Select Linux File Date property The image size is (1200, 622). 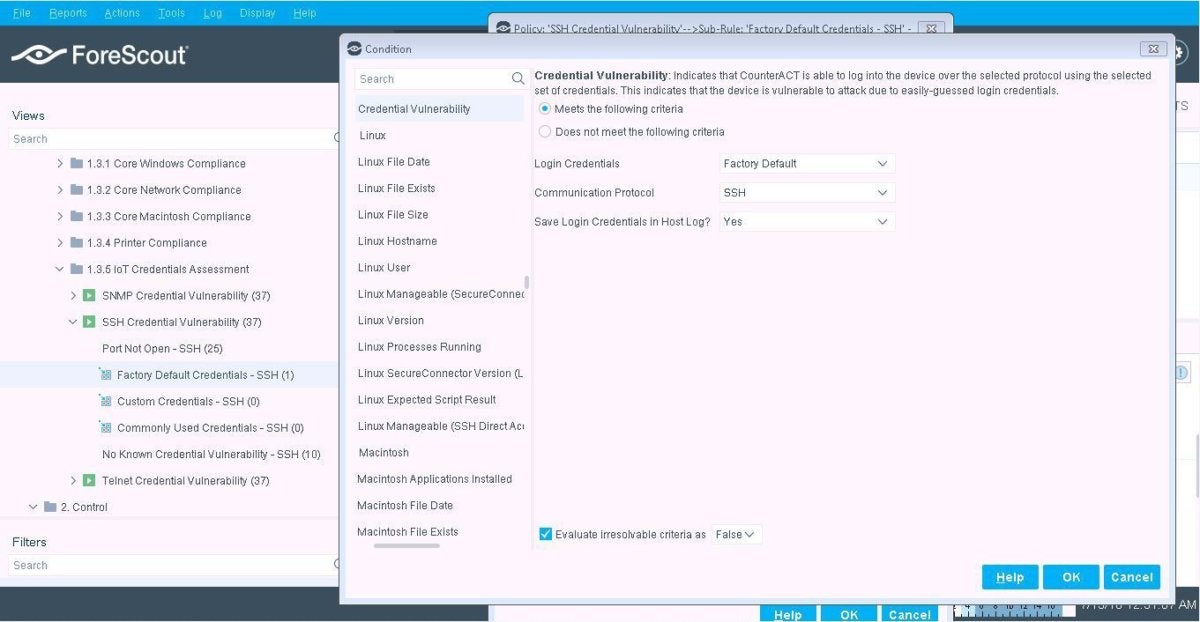(x=394, y=162)
